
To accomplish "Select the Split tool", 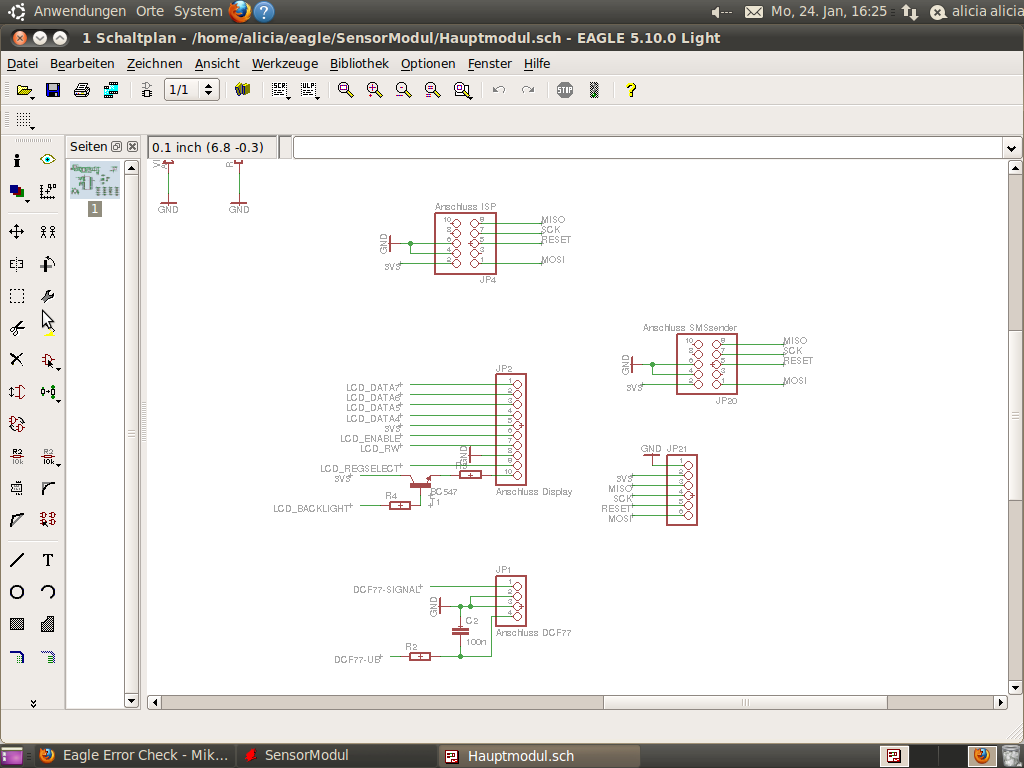I will pos(17,520).
